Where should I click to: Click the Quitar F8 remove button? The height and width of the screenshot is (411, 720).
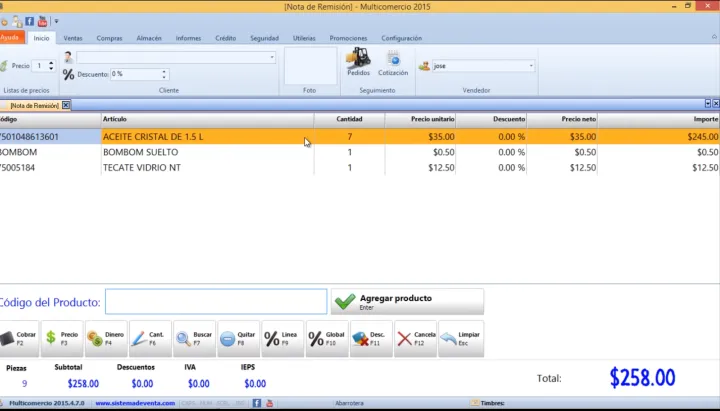coord(238,339)
